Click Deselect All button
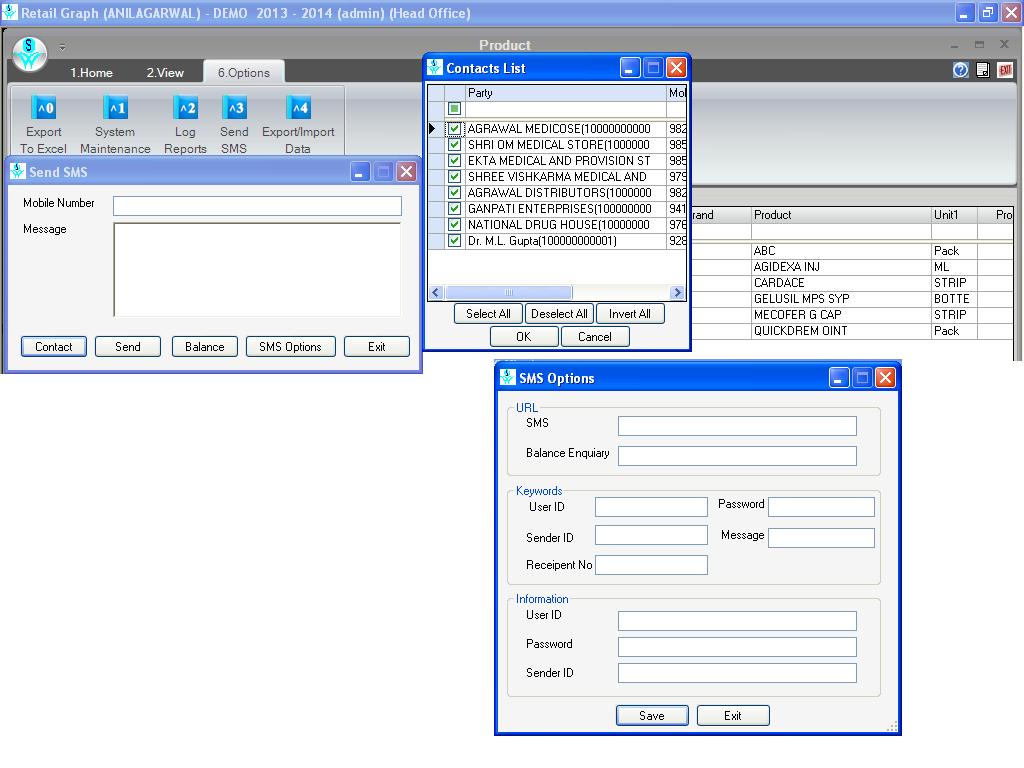 click(x=559, y=314)
